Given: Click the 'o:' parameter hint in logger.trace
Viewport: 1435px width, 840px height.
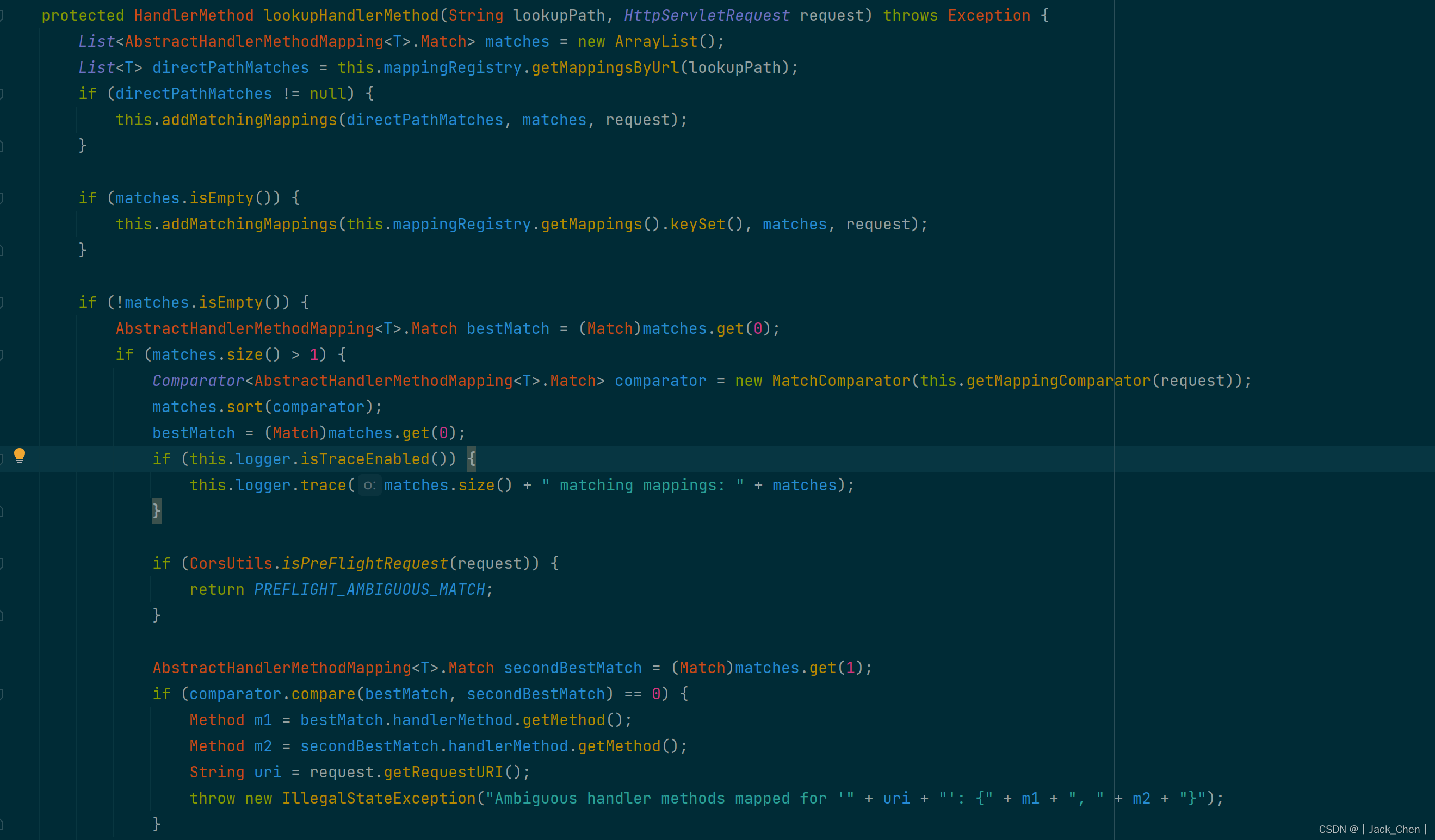Looking at the screenshot, I should (369, 486).
